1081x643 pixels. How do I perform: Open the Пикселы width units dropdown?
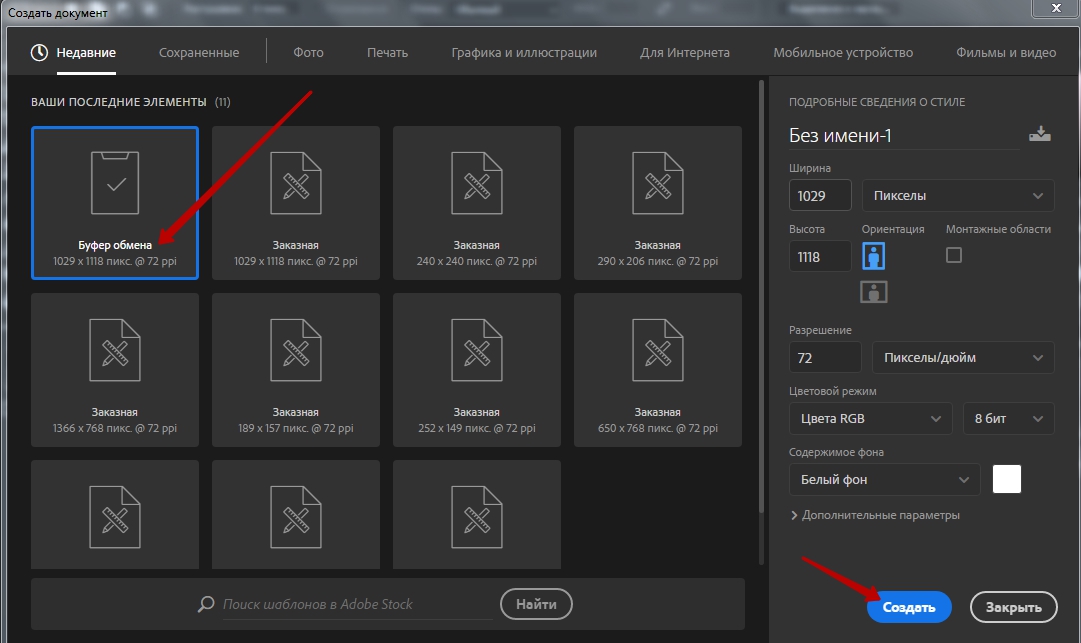pos(957,196)
